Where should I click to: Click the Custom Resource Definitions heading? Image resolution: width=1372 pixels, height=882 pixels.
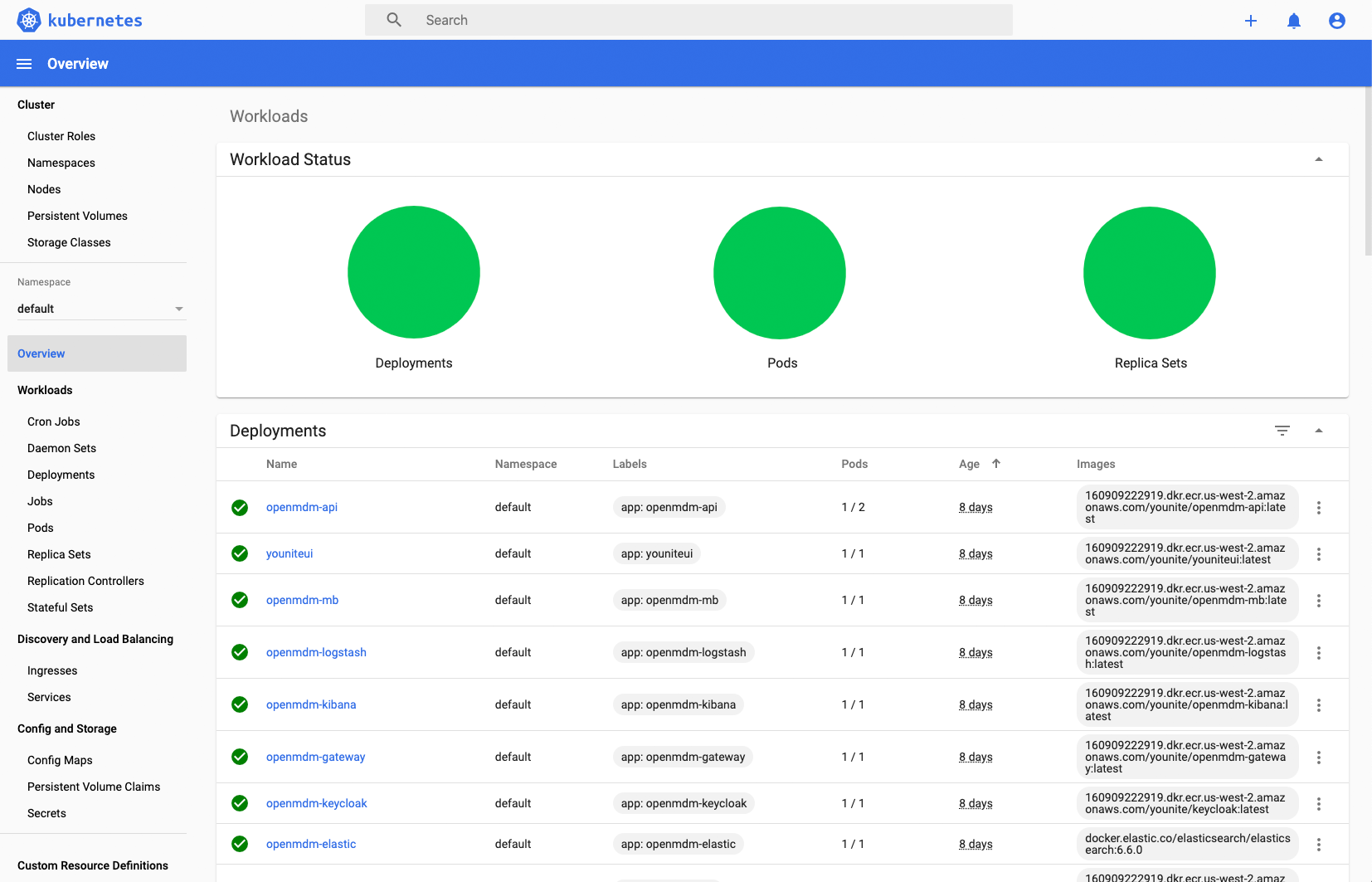pos(93,865)
